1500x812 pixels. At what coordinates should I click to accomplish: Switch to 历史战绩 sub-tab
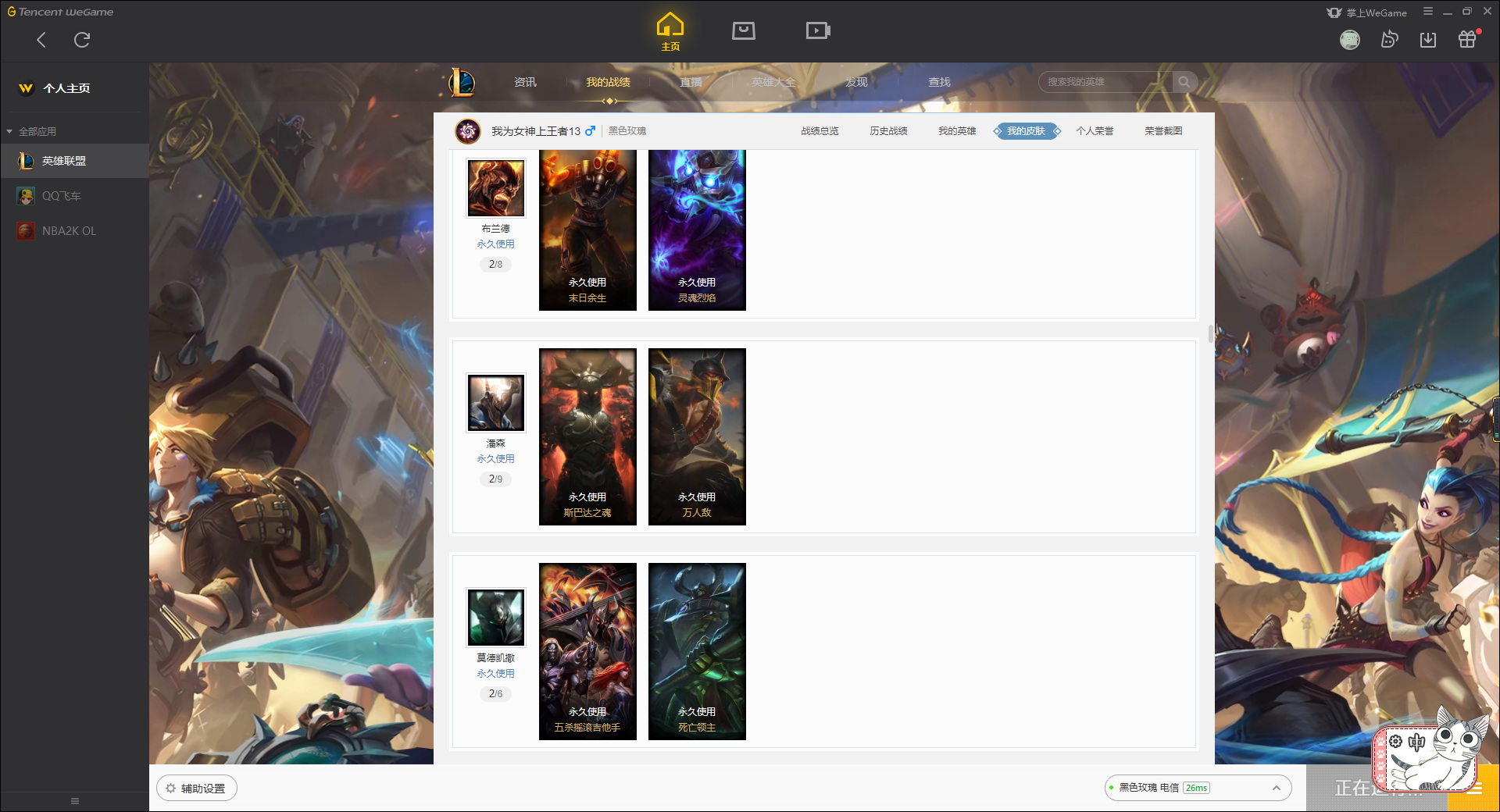[888, 131]
